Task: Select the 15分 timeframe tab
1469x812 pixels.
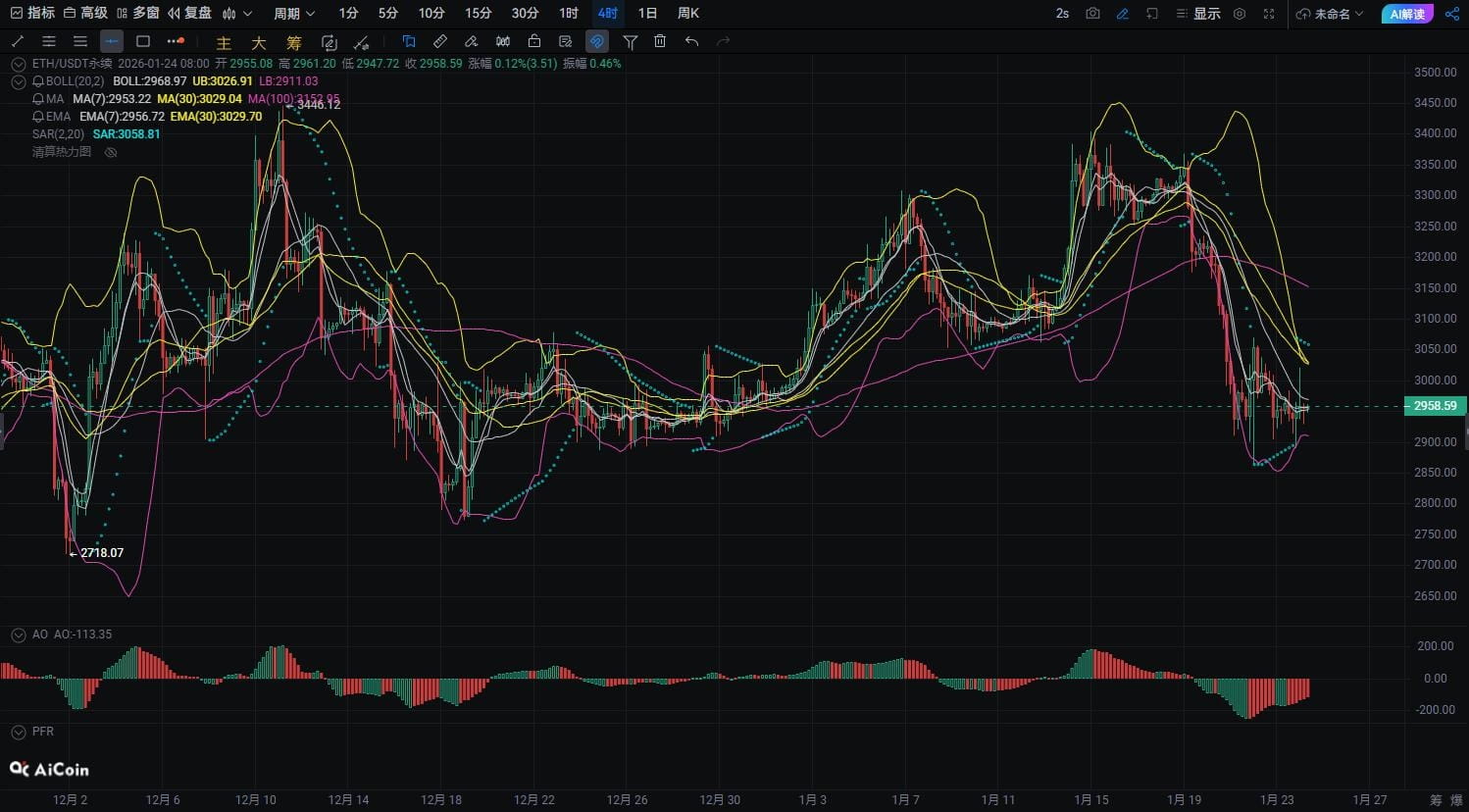Action: tap(478, 14)
